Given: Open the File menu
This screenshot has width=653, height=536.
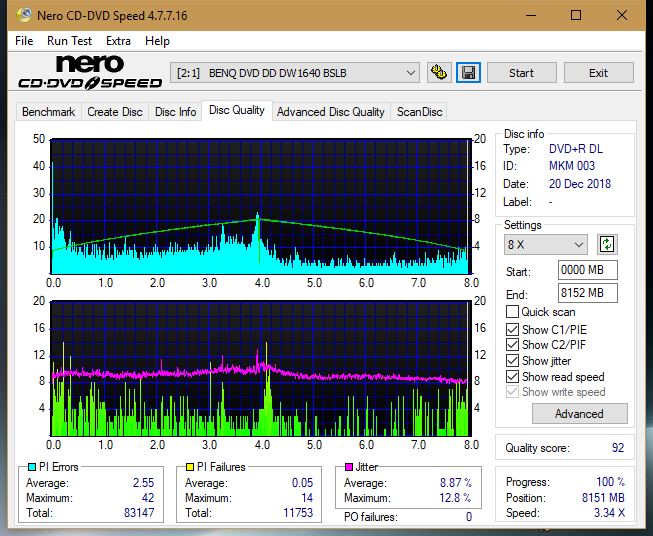Looking at the screenshot, I should pyautogui.click(x=24, y=41).
